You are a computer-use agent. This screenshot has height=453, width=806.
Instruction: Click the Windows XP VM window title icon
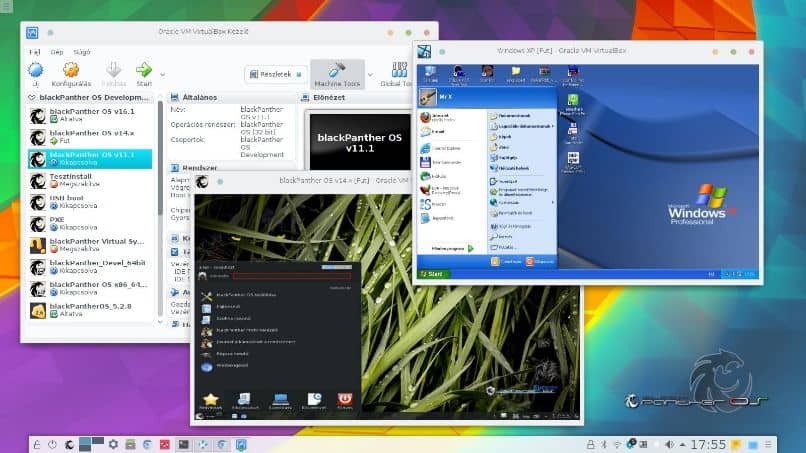coord(424,51)
